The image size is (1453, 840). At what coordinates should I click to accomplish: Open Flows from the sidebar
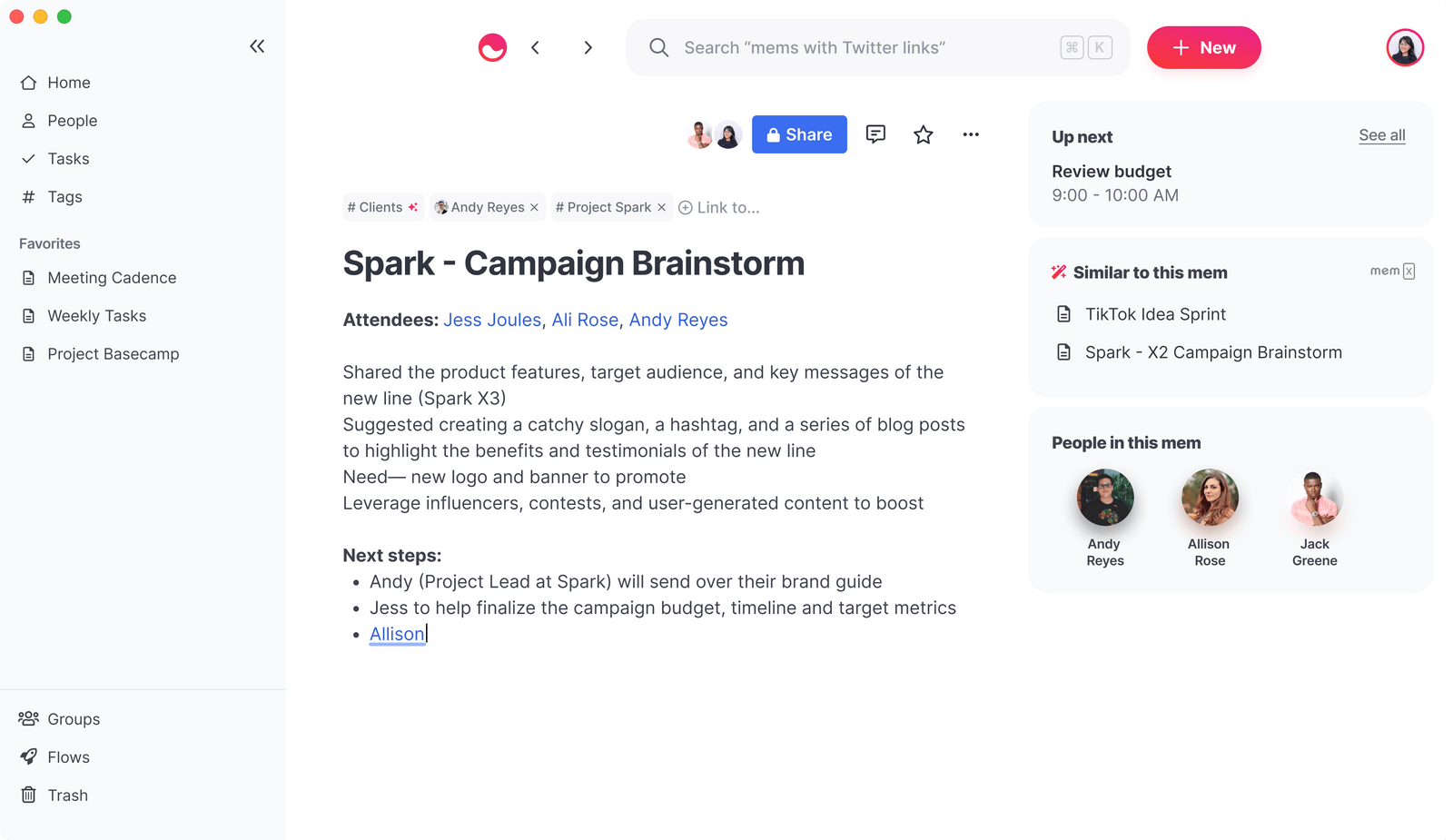pyautogui.click(x=68, y=756)
